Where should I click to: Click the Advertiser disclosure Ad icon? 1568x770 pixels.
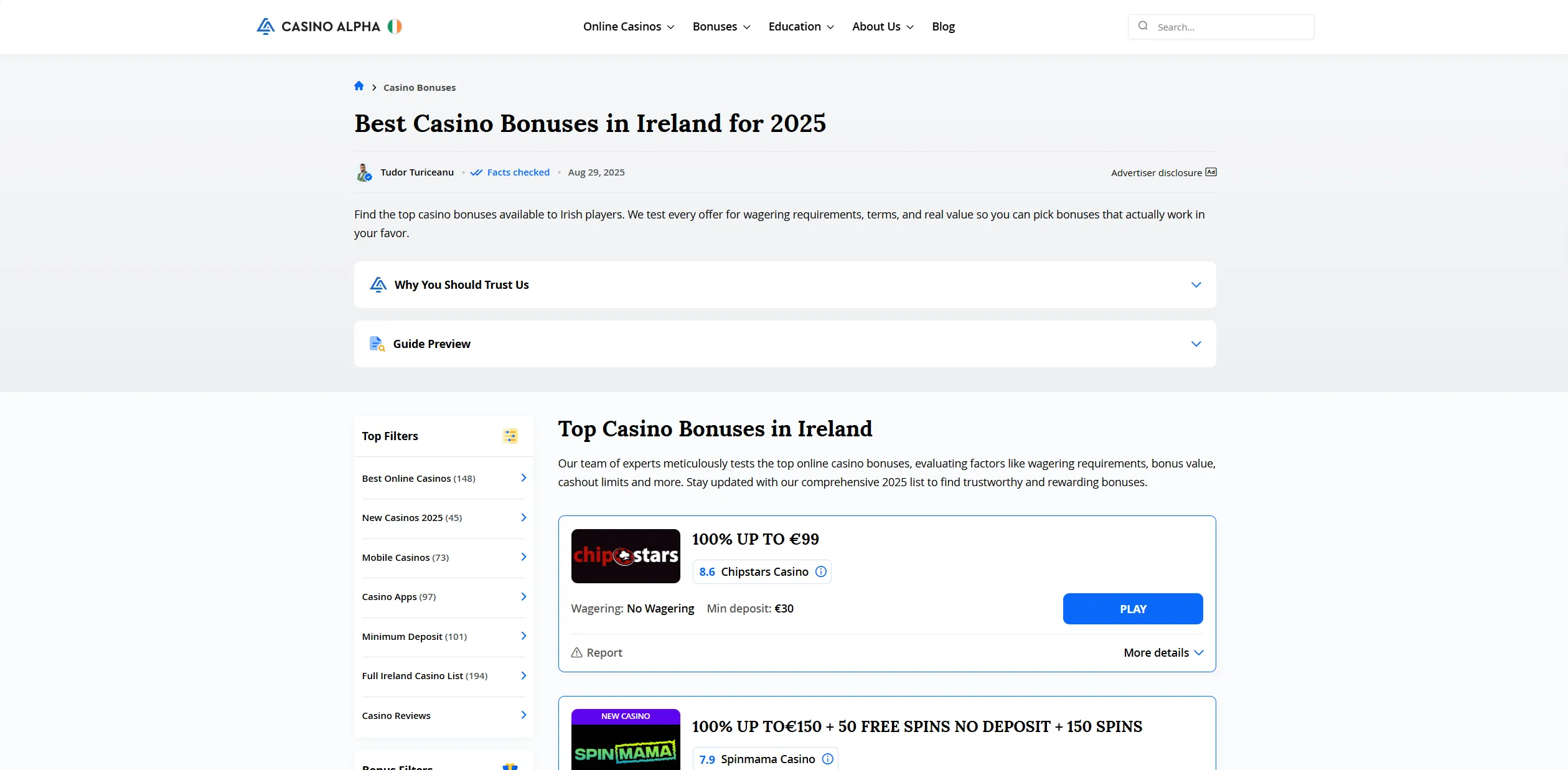(x=1211, y=172)
